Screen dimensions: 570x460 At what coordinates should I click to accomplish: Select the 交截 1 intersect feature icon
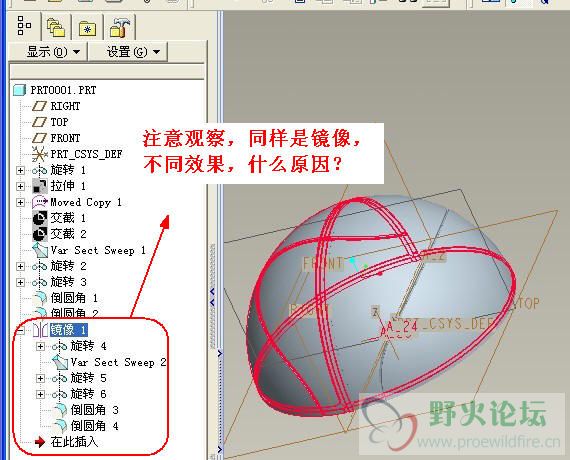click(x=40, y=218)
